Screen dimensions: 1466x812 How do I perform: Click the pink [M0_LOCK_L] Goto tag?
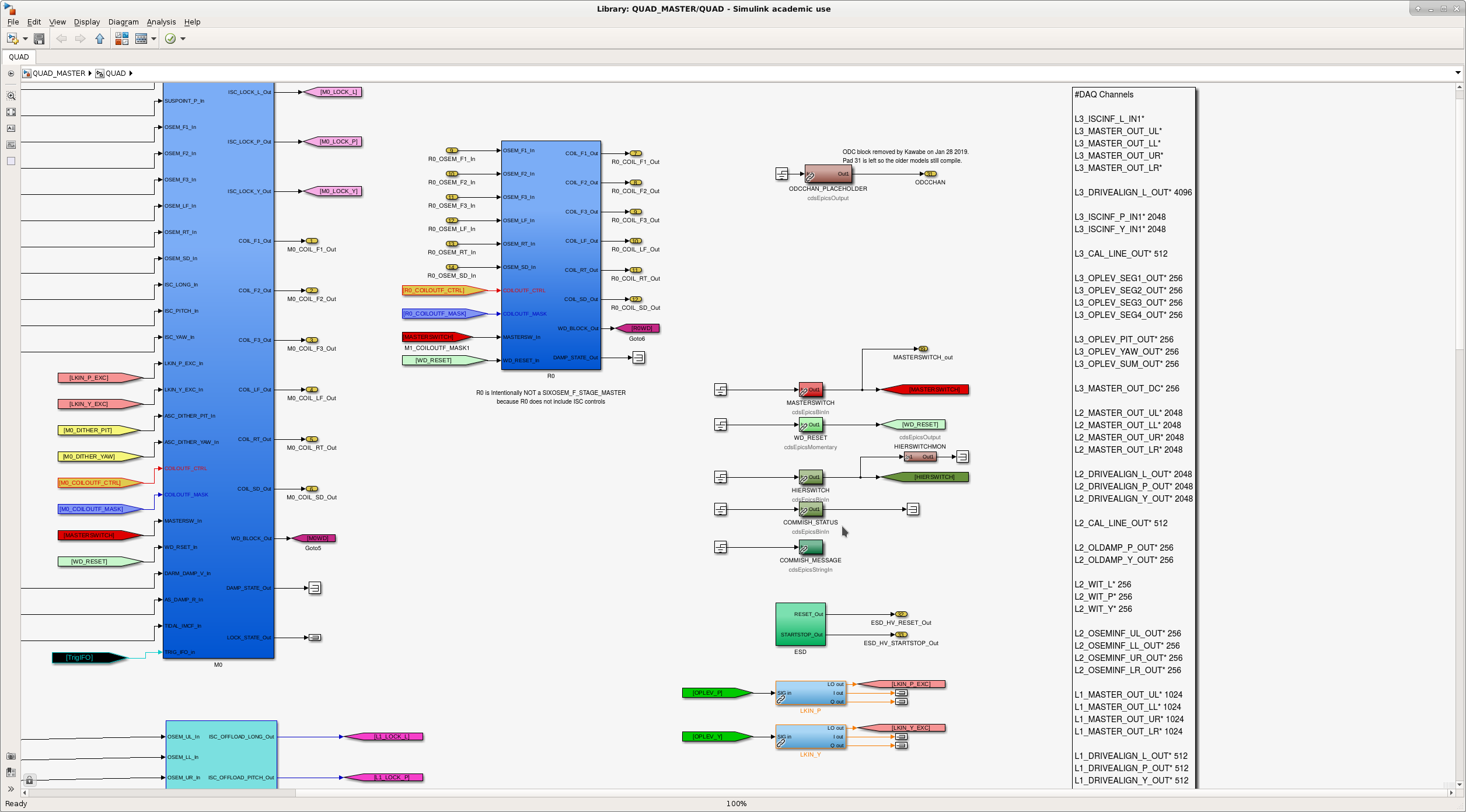point(334,92)
